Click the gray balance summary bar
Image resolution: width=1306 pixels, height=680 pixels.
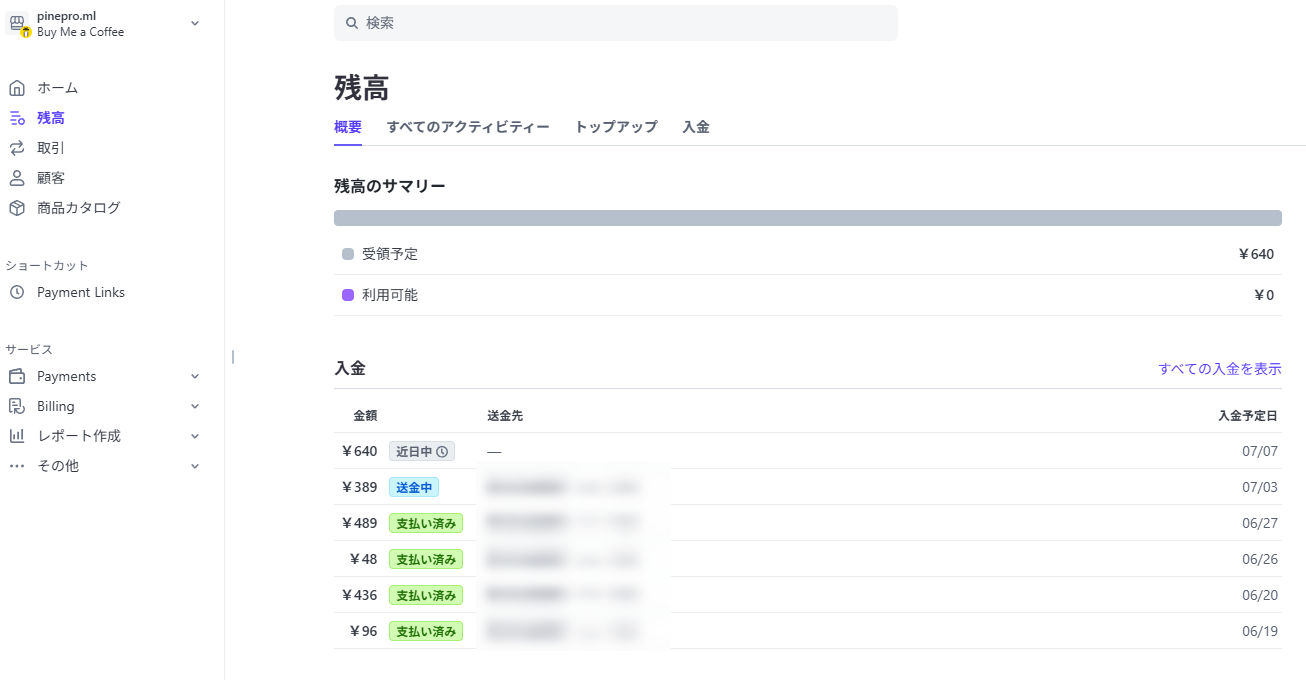pos(807,218)
